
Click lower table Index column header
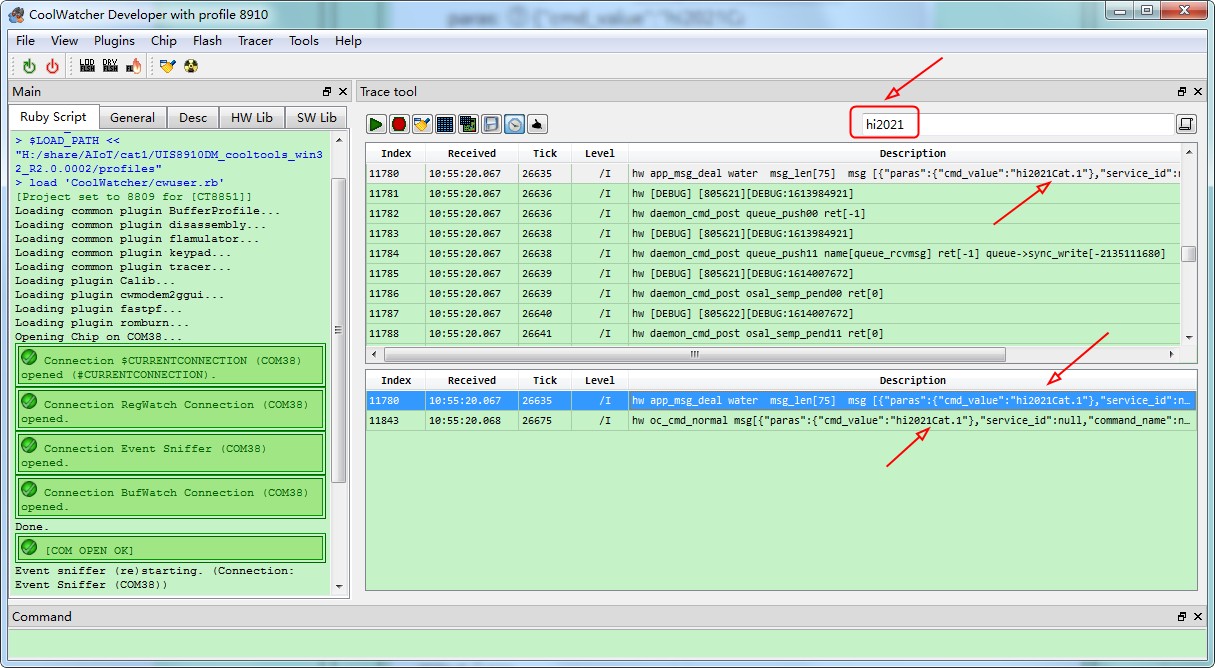(x=396, y=380)
